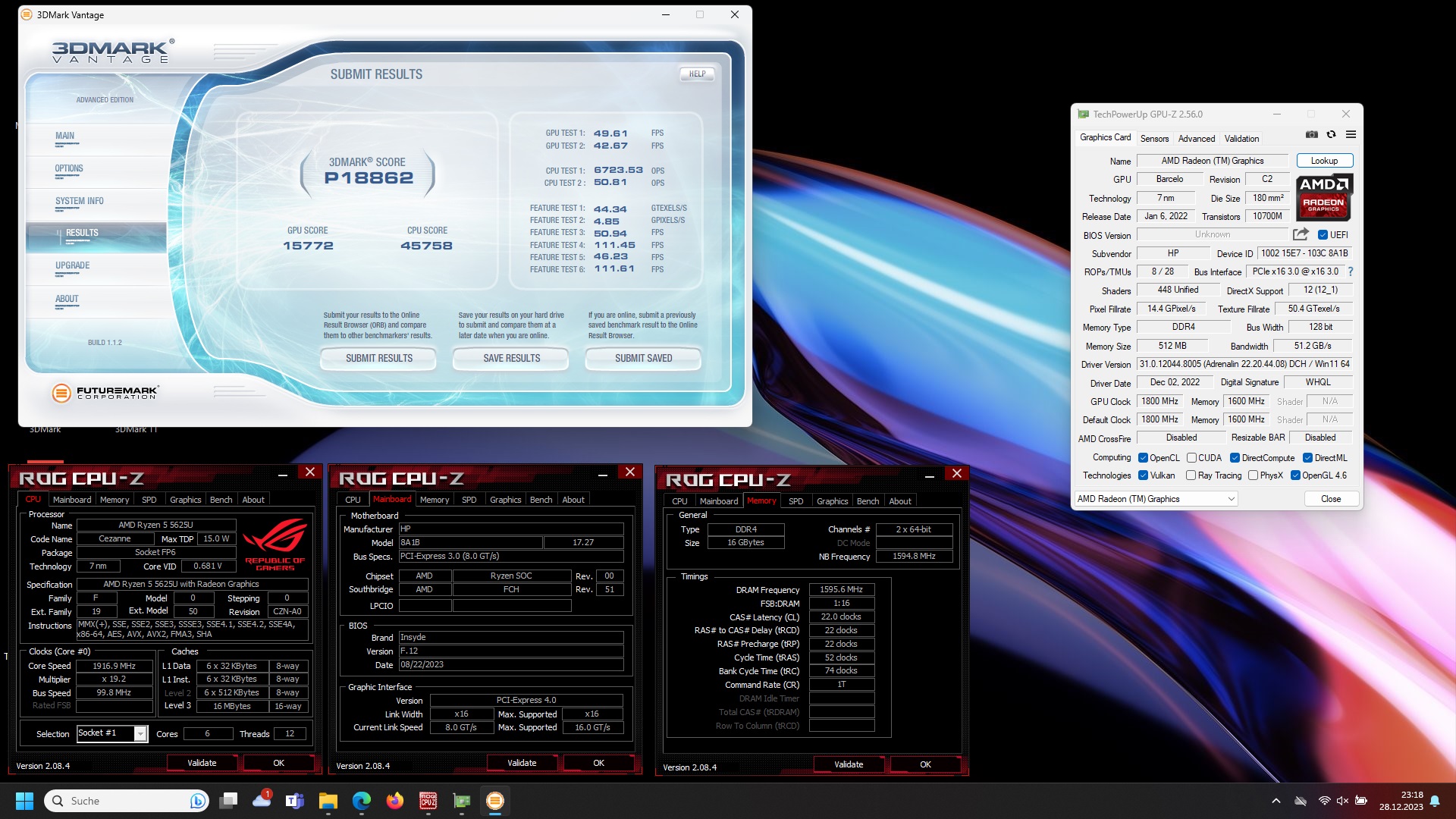Launch Microsoft Edge from the taskbar
1456x819 pixels.
click(x=362, y=801)
